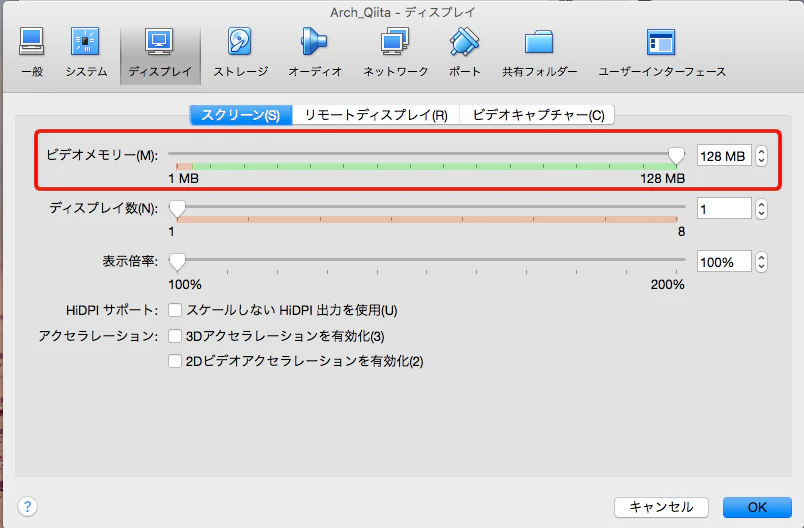Click the 100% scale factor field

724,262
